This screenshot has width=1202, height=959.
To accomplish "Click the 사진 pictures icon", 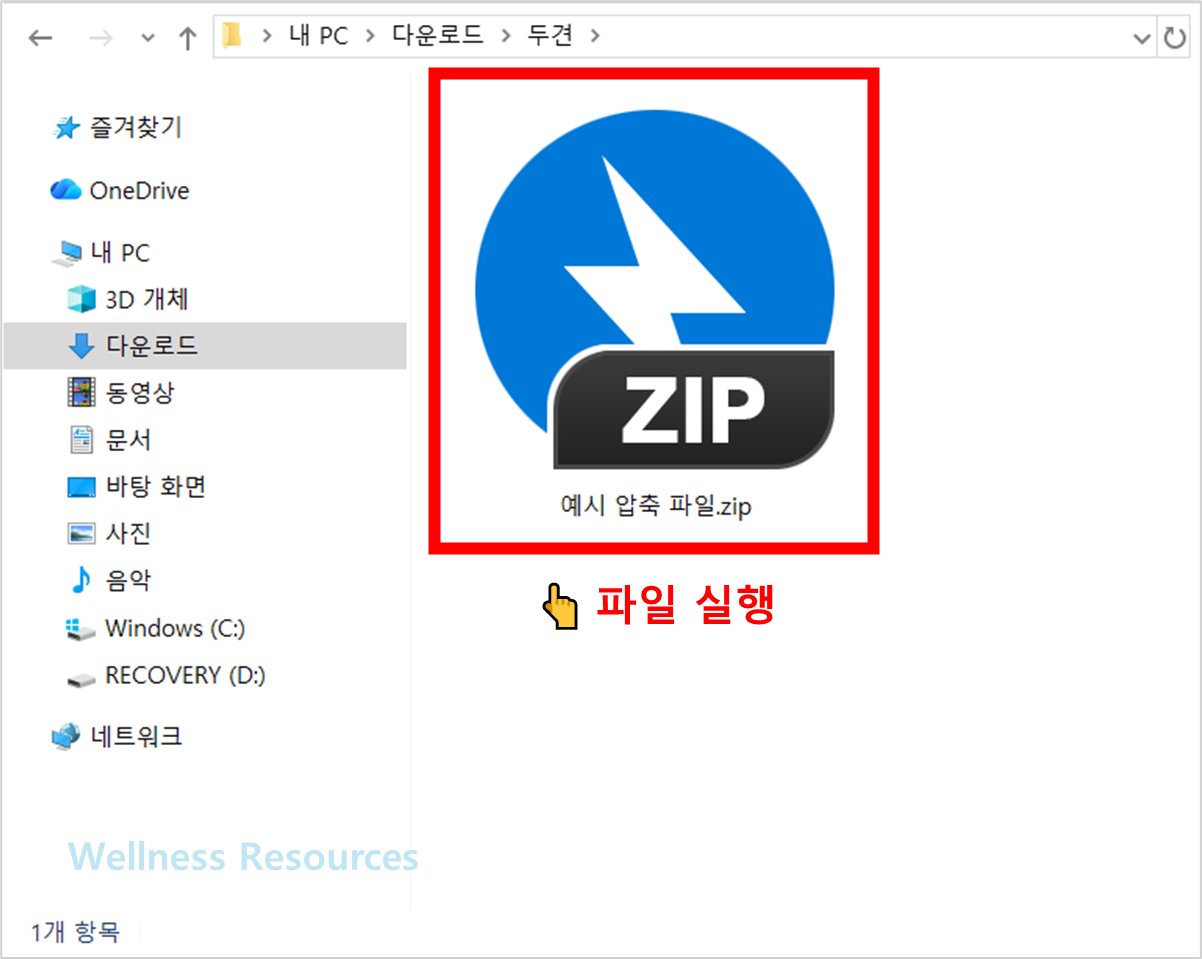I will 81,533.
